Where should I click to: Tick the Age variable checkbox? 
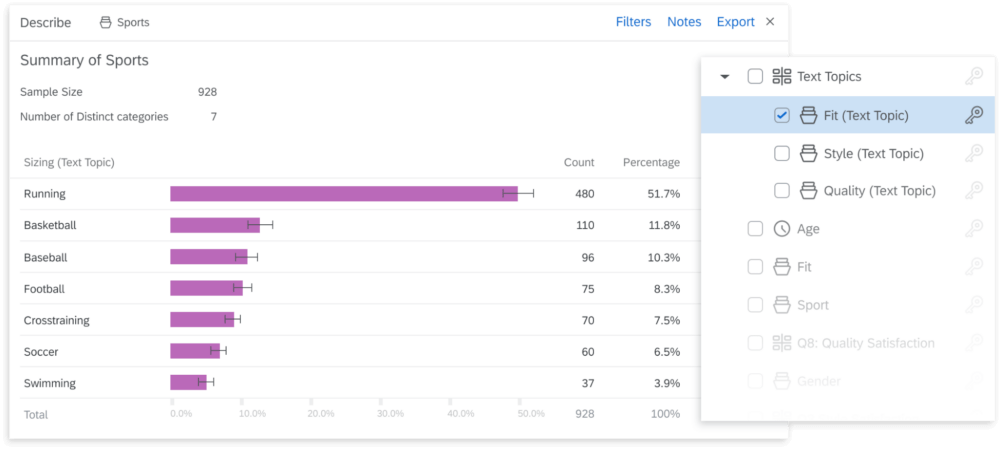pyautogui.click(x=755, y=229)
